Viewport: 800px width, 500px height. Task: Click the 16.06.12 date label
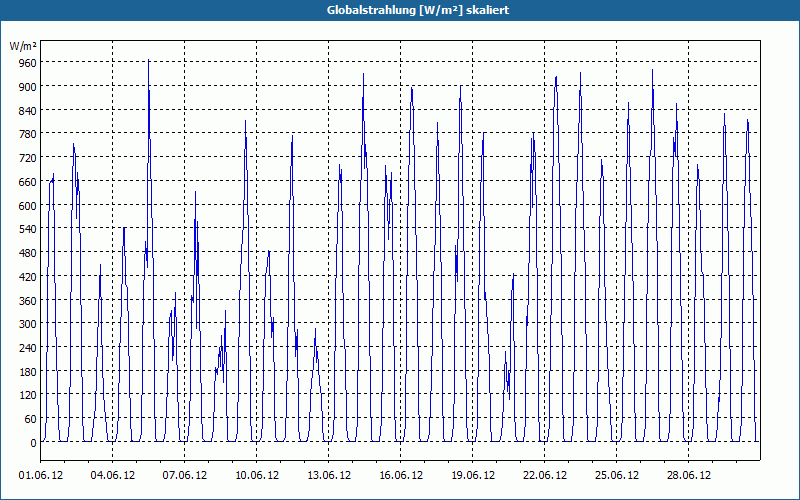pyautogui.click(x=401, y=476)
